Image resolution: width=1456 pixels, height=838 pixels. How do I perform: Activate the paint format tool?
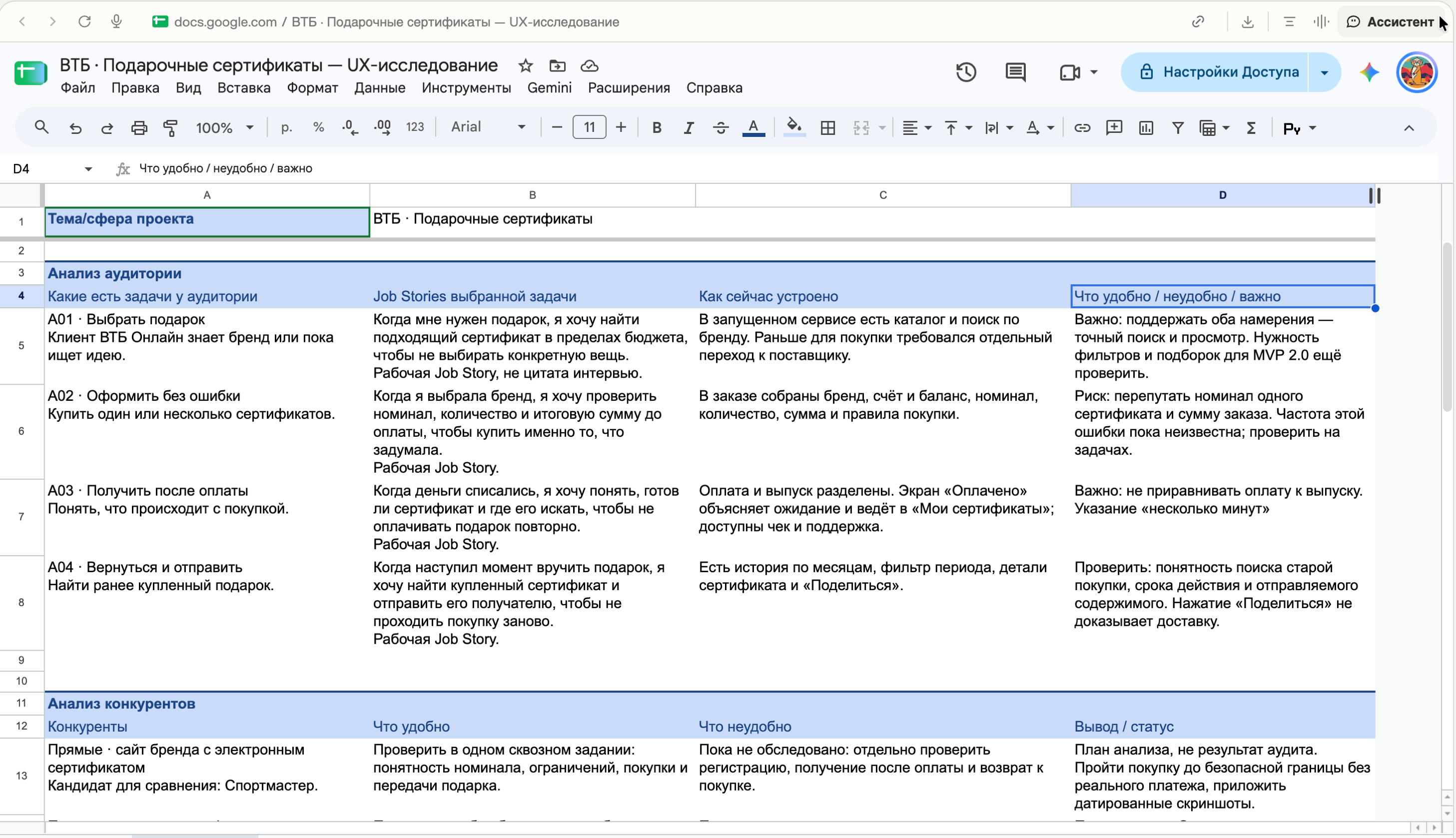point(171,128)
